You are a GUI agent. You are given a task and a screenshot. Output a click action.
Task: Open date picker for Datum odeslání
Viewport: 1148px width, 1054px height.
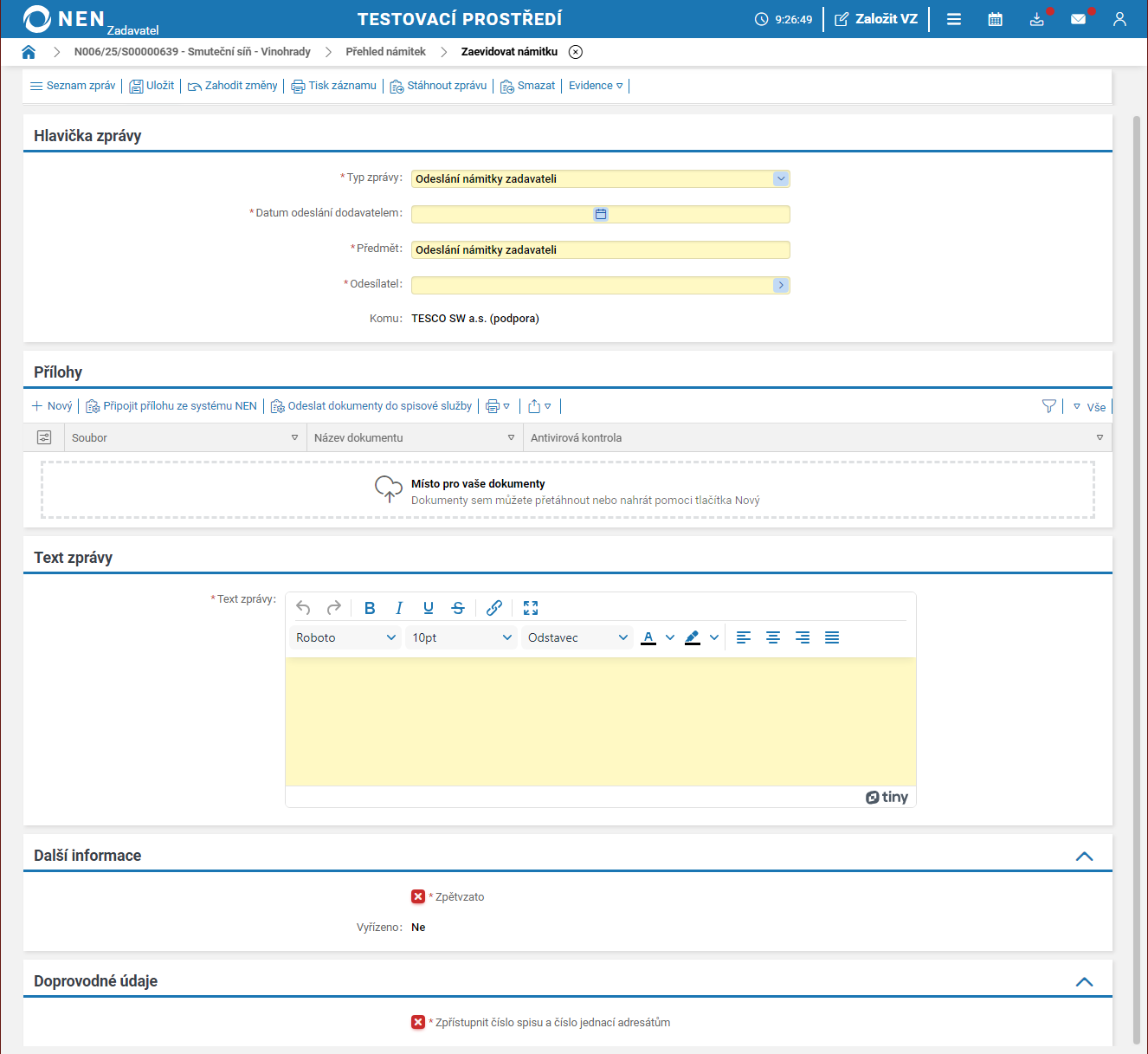tap(601, 214)
